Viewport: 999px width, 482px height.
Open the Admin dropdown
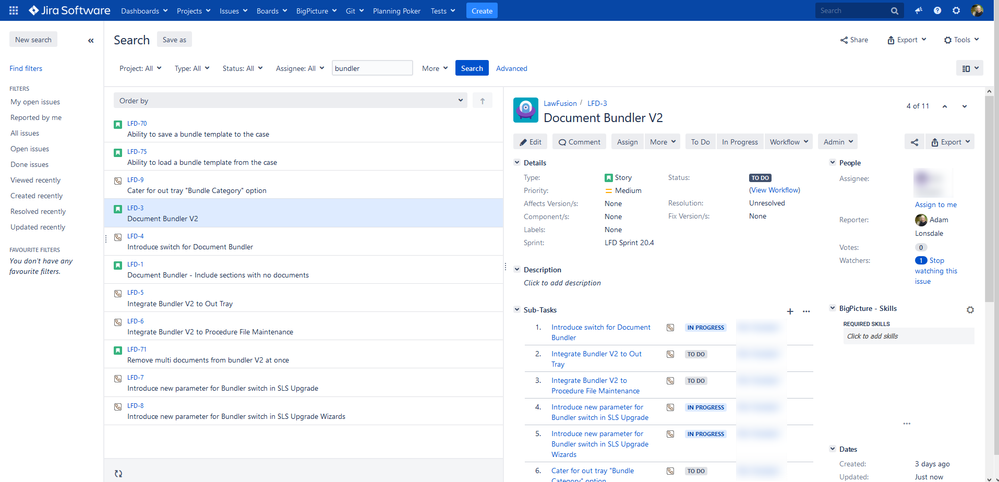point(837,142)
